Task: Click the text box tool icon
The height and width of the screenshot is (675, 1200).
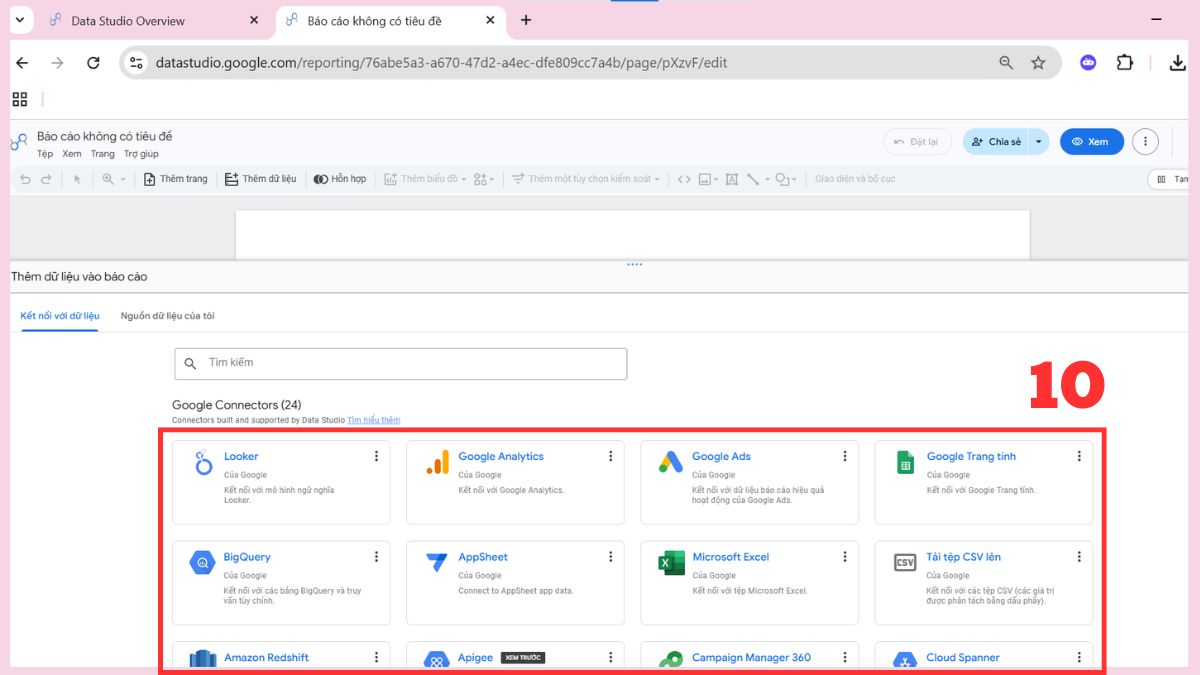Action: coord(731,179)
